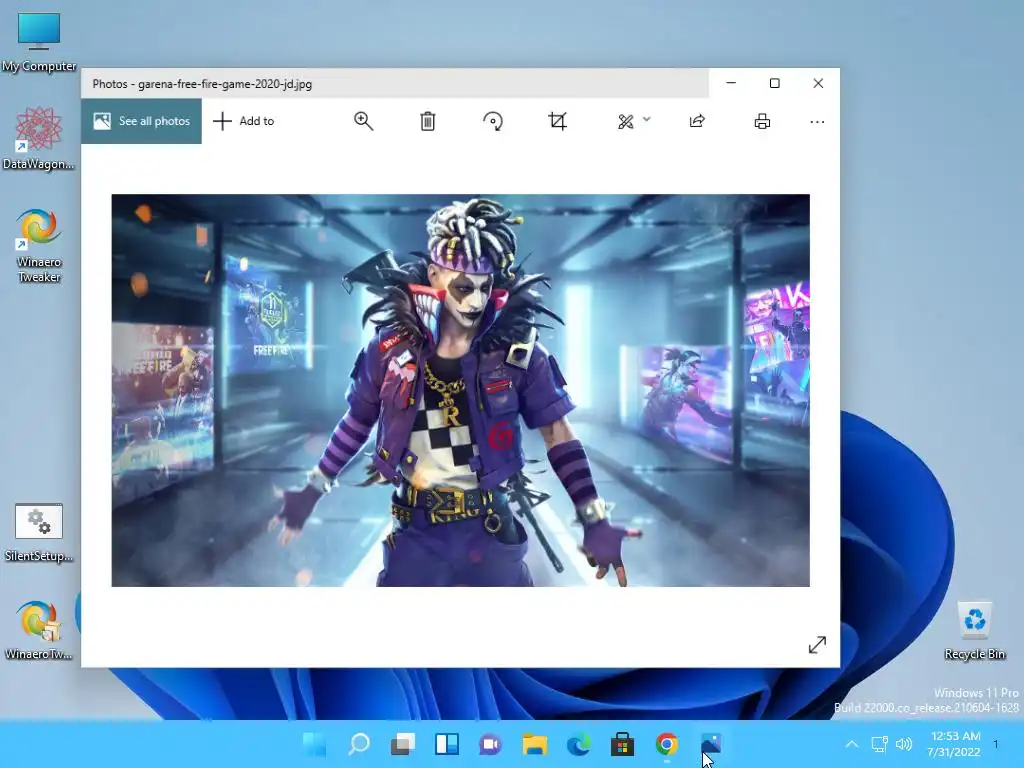This screenshot has height=768, width=1024.
Task: Select the DataWagon desktop shortcut
Action: coord(39,138)
